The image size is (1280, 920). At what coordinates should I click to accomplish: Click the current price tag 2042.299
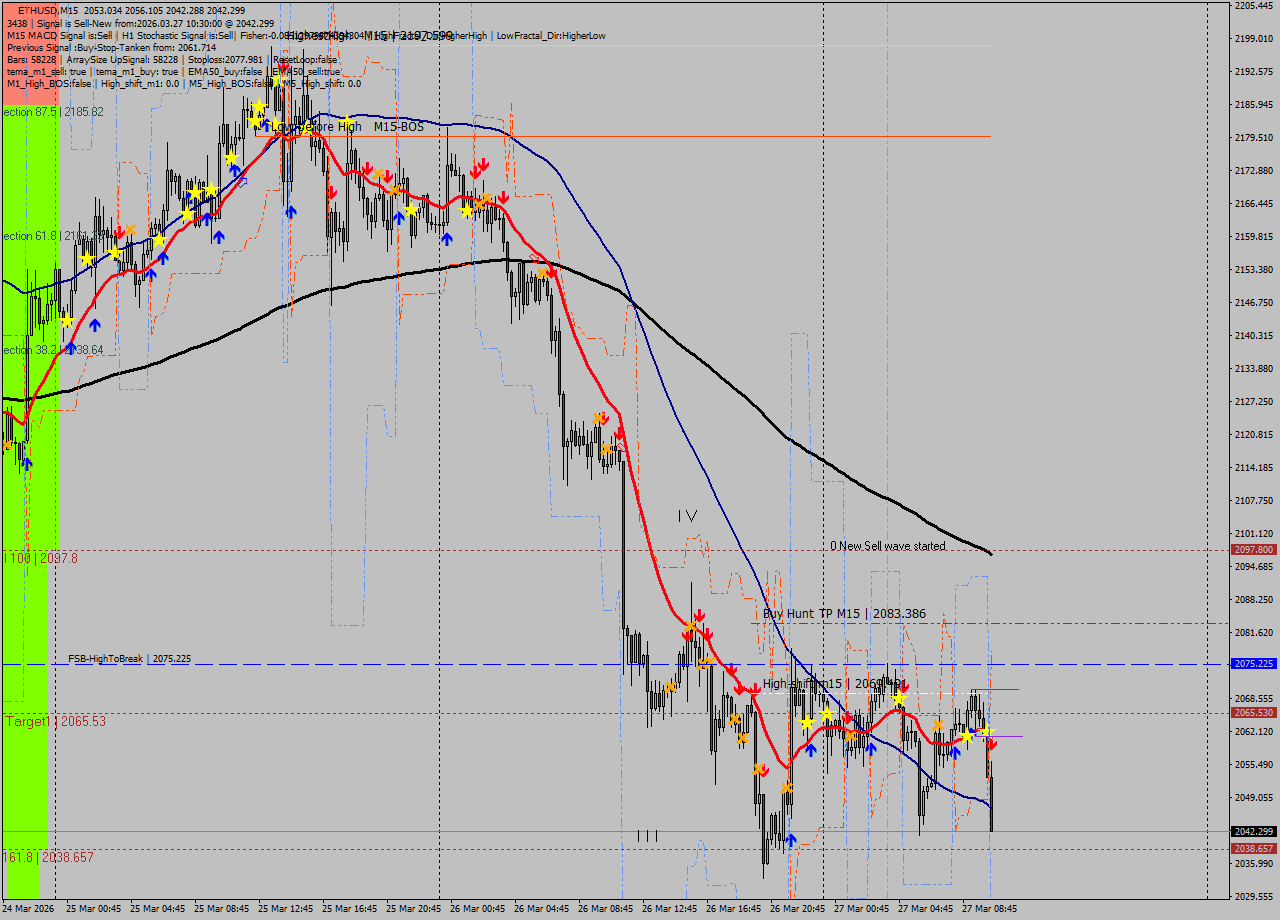1254,832
